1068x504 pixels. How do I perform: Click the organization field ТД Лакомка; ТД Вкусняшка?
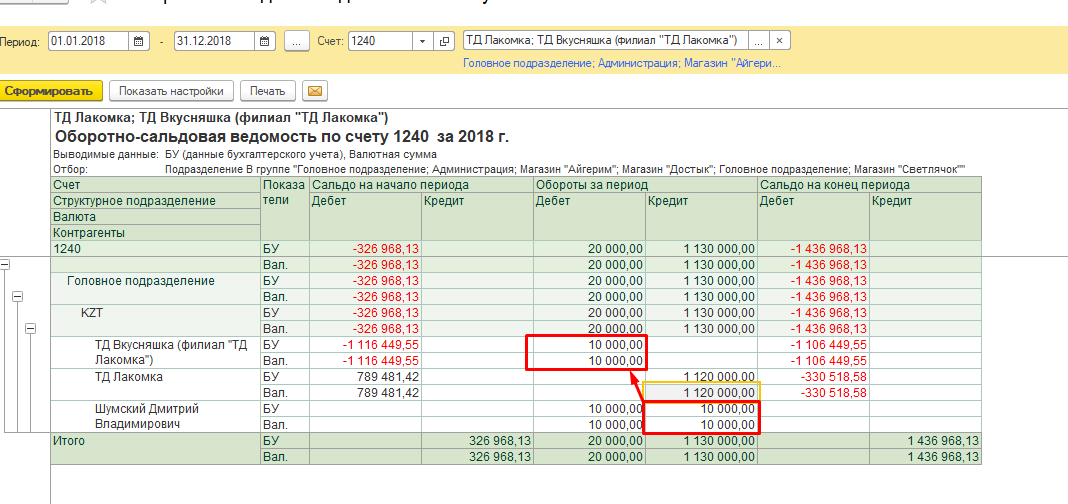click(x=606, y=41)
